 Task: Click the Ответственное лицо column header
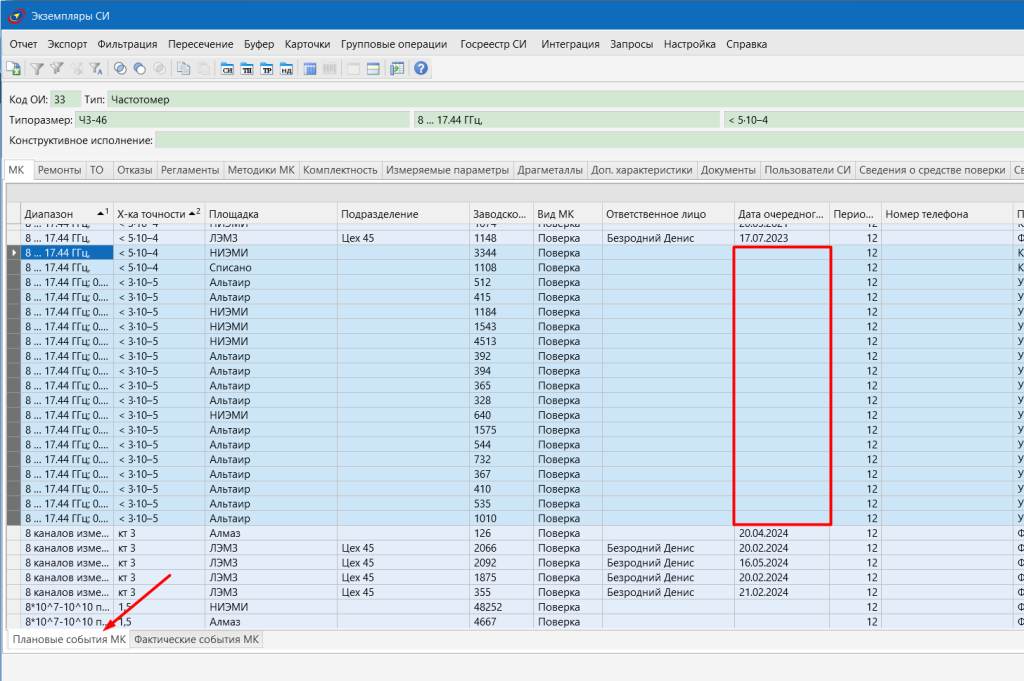pos(668,214)
